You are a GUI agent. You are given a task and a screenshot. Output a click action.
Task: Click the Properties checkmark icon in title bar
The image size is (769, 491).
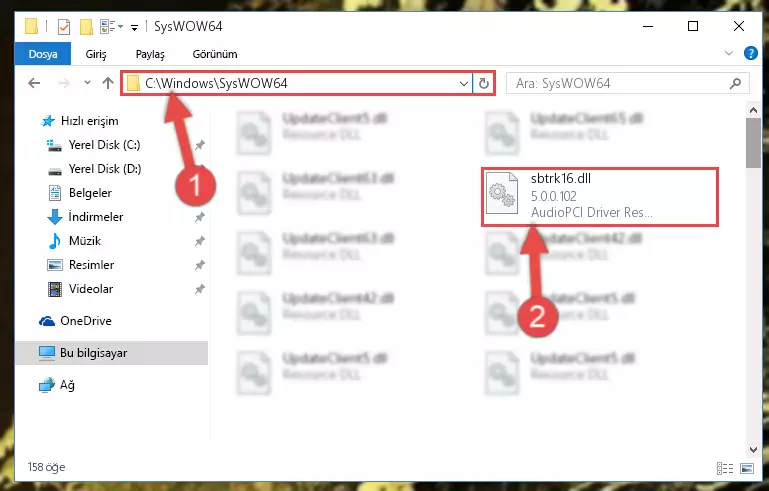(64, 26)
